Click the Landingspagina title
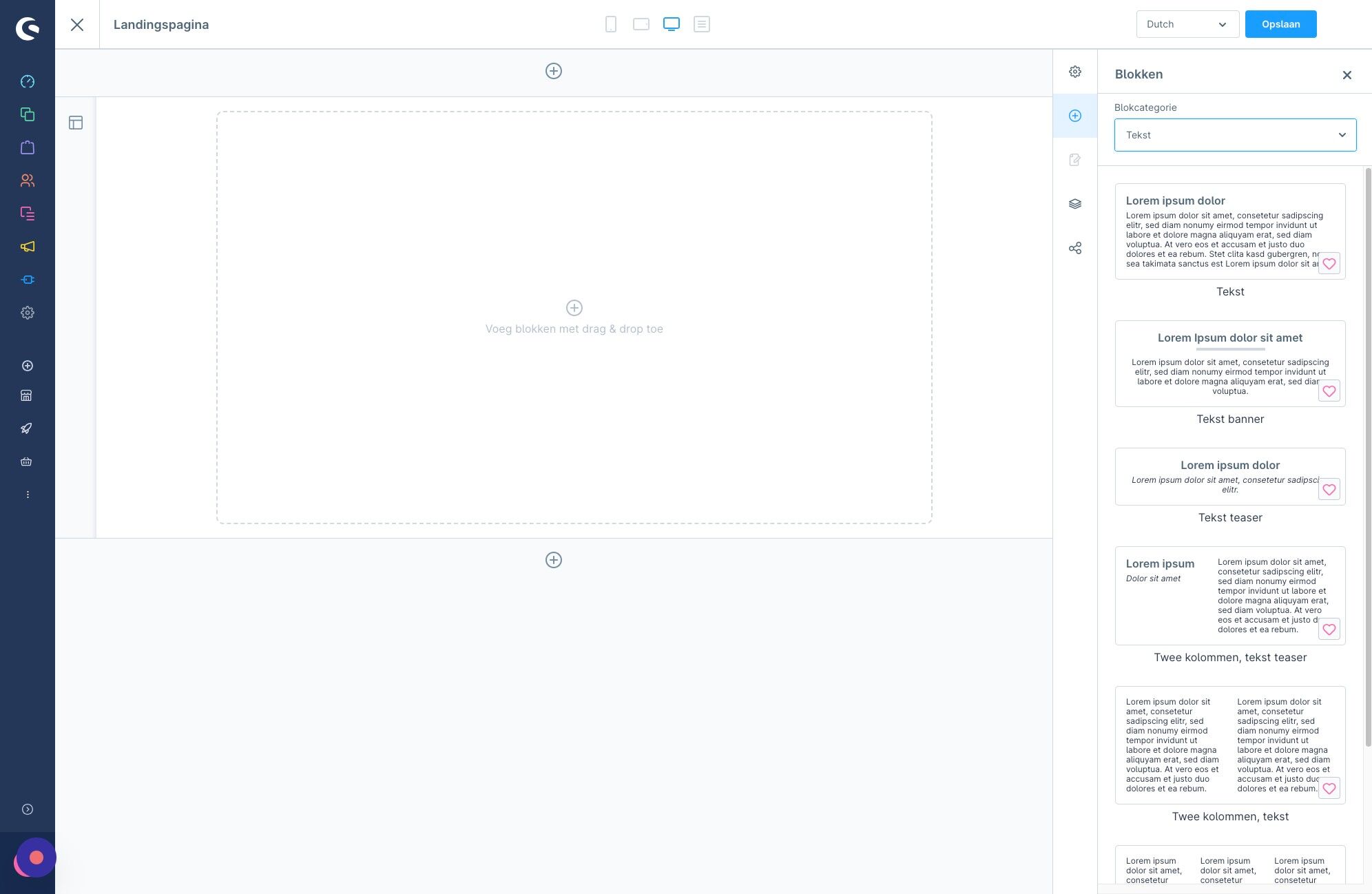Image resolution: width=1372 pixels, height=894 pixels. coord(161,25)
